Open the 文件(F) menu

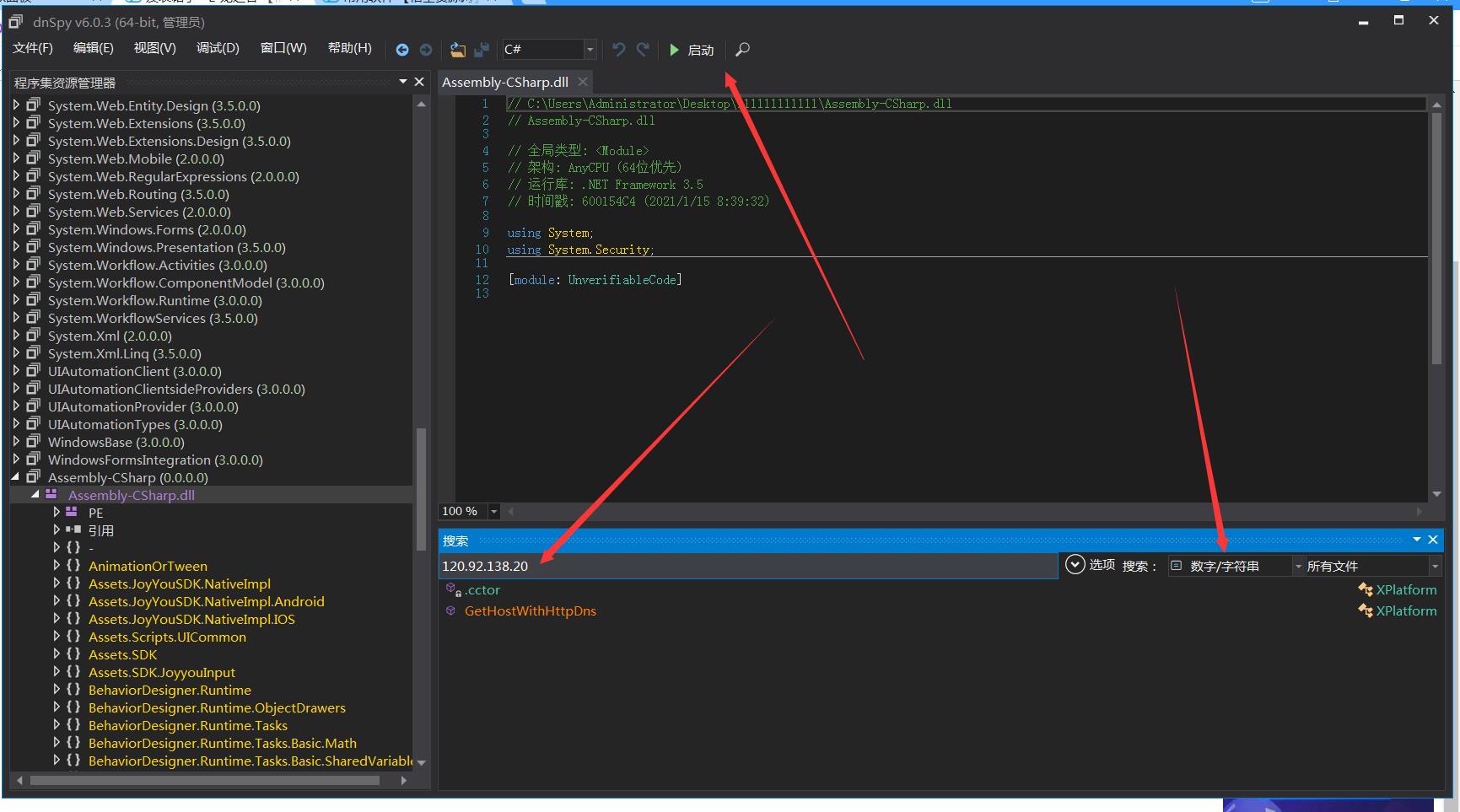[33, 48]
